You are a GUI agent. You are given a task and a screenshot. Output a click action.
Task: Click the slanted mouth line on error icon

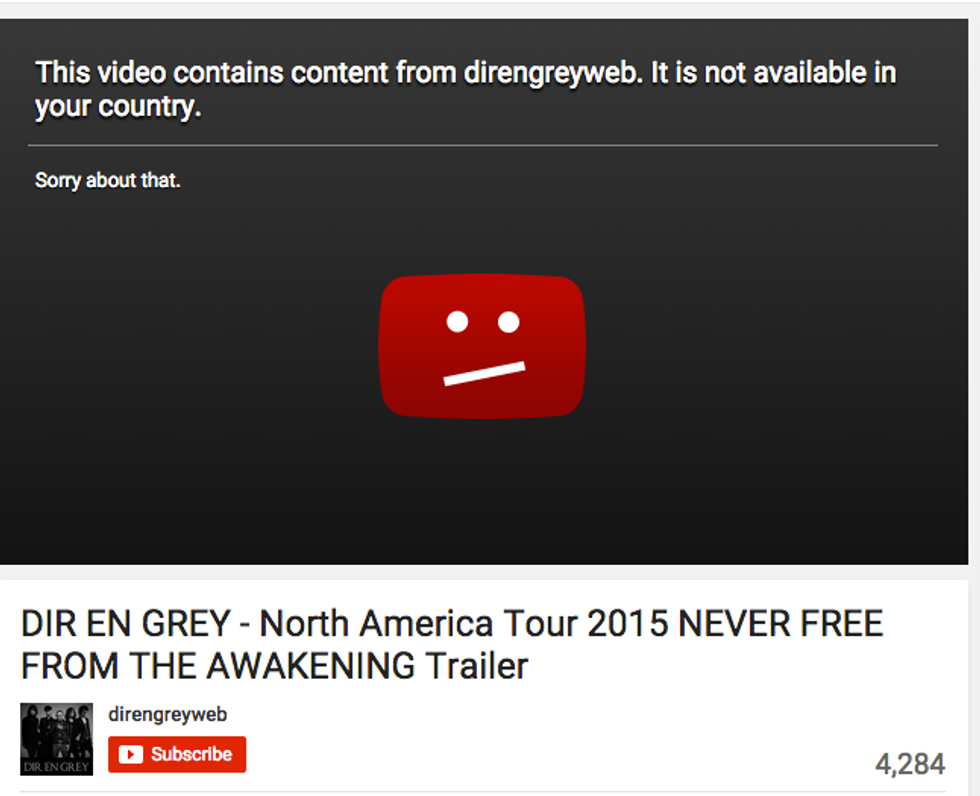tap(484, 373)
